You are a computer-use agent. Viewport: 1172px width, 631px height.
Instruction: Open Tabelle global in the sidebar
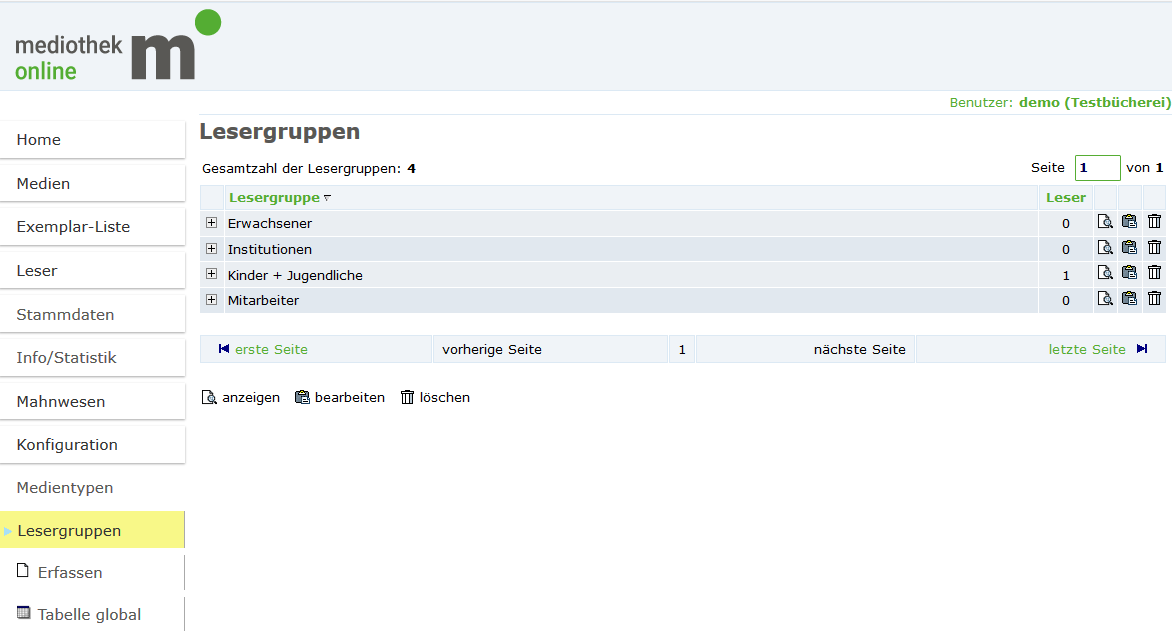[x=89, y=615]
